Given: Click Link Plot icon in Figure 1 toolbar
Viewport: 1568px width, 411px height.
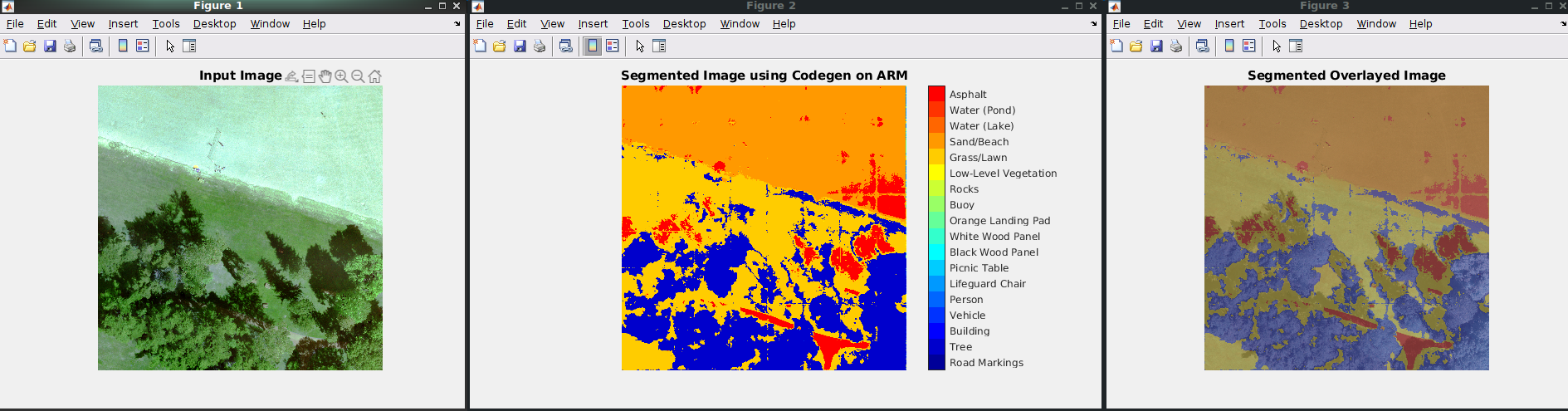Looking at the screenshot, I should coord(96,46).
